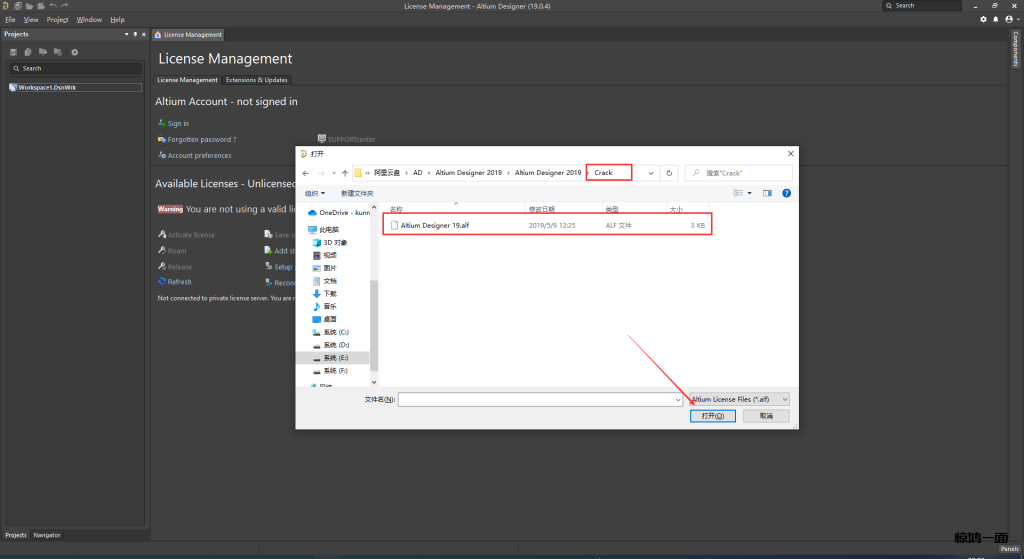The height and width of the screenshot is (559, 1024).
Task: Select 系统 (D:) drive in navigation pane
Action: tap(335, 344)
